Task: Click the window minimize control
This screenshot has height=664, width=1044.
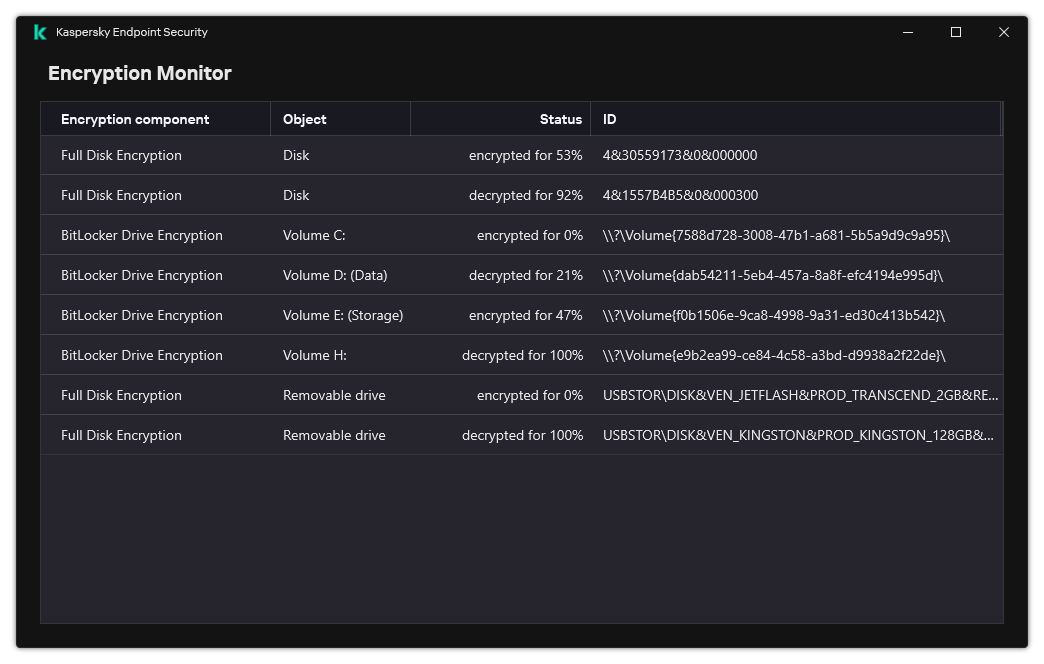Action: pyautogui.click(x=907, y=32)
